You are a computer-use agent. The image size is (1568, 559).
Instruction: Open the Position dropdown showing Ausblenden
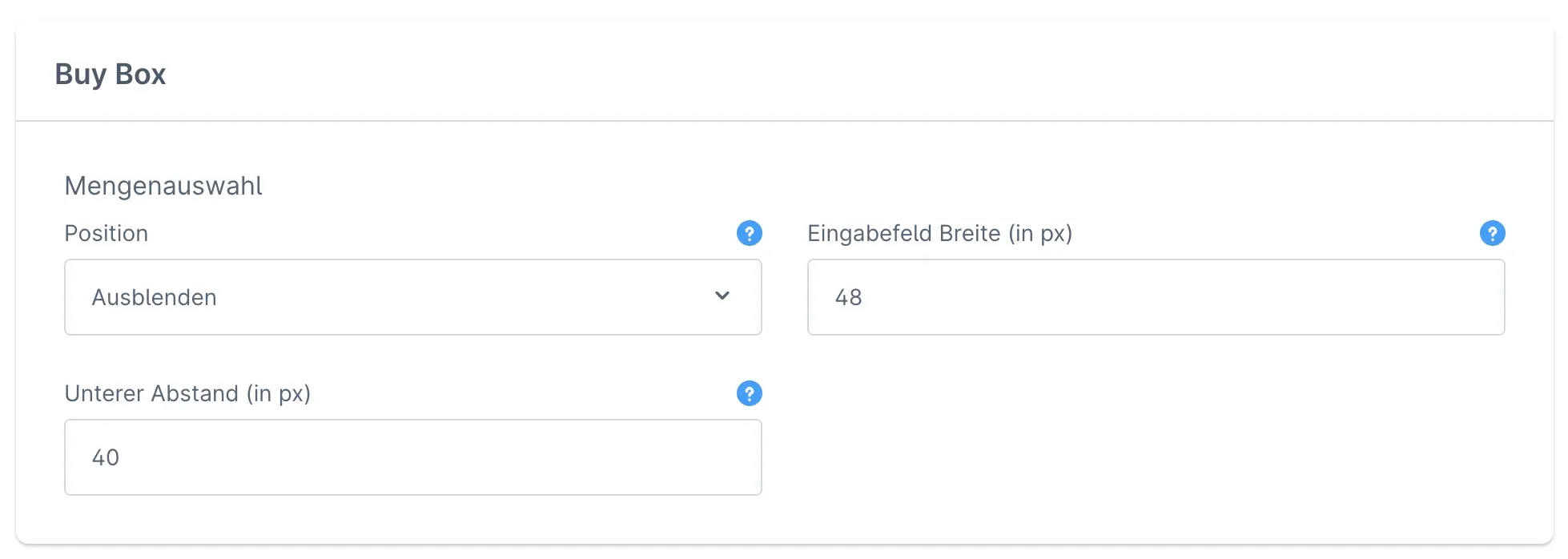[x=412, y=297]
